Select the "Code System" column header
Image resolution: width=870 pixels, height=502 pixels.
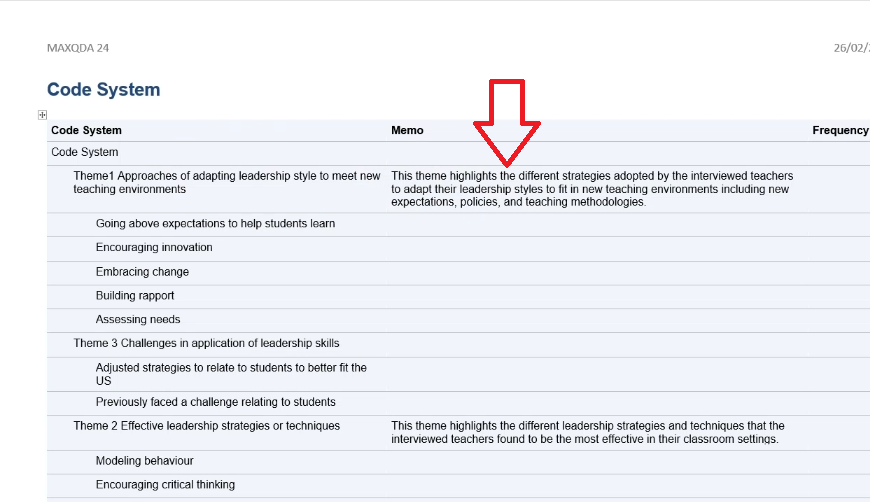point(86,130)
